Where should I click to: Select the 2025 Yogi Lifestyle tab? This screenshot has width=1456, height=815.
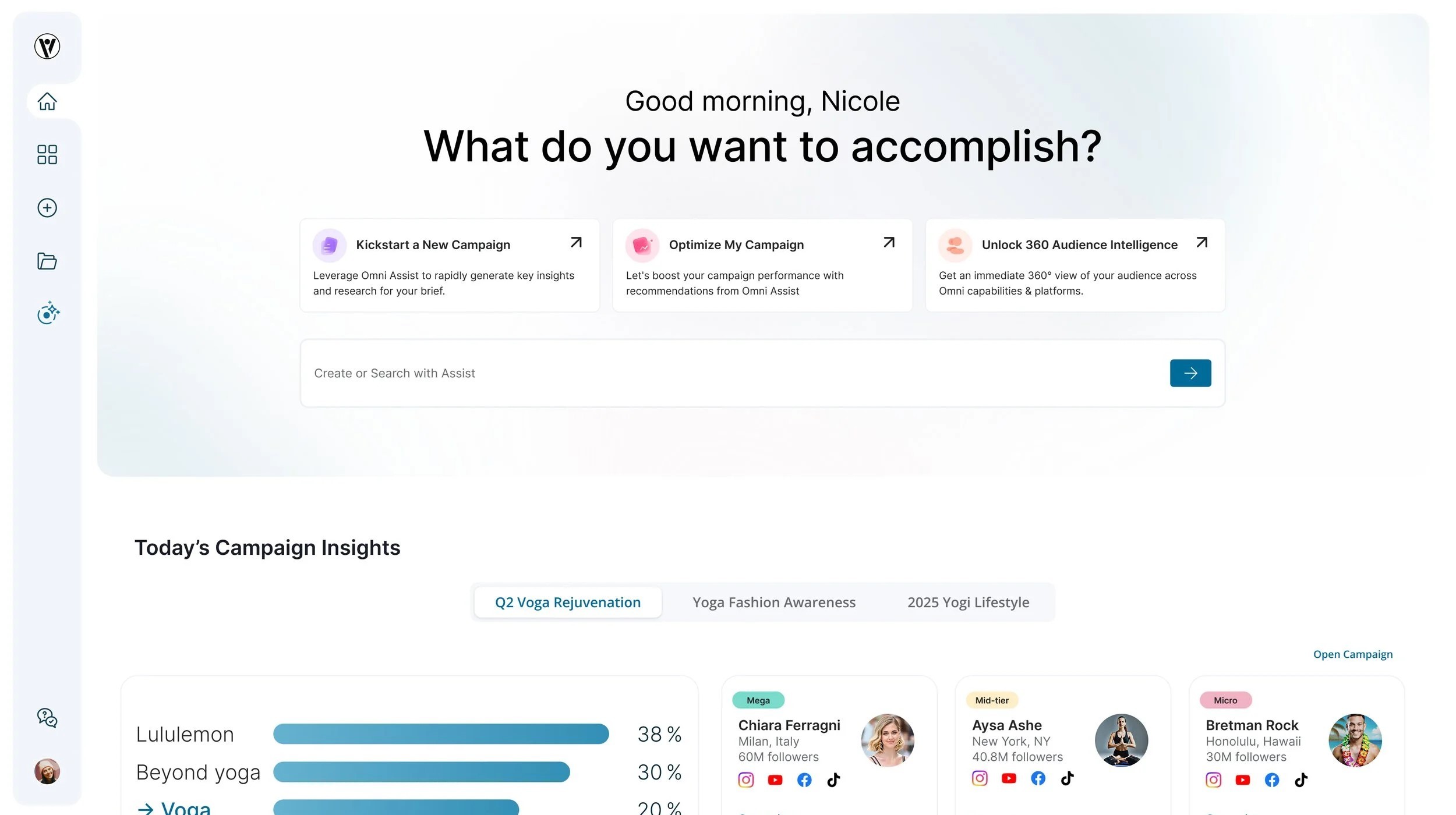tap(968, 602)
